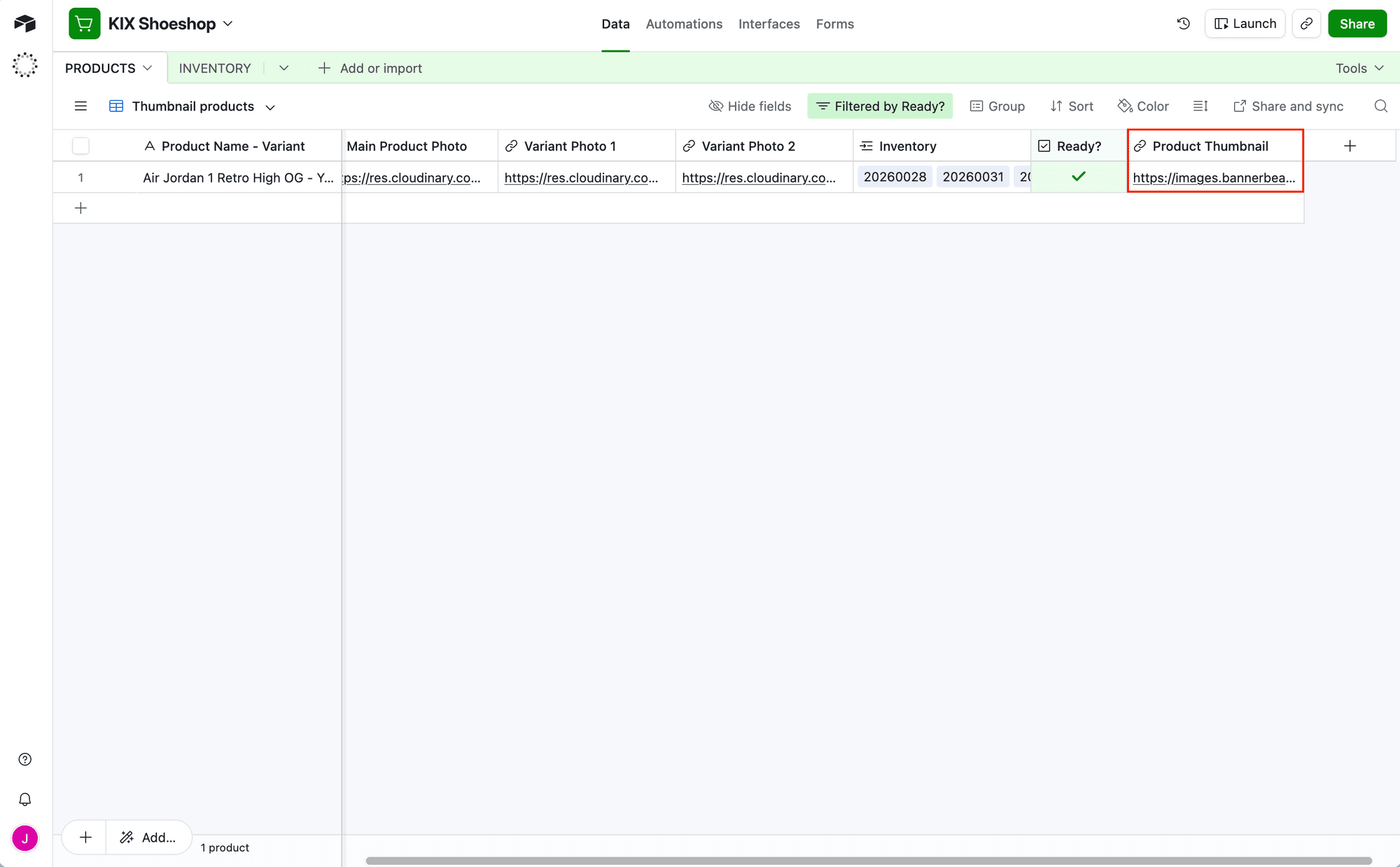Select all records via header checkbox
The height and width of the screenshot is (867, 1400).
[80, 146]
